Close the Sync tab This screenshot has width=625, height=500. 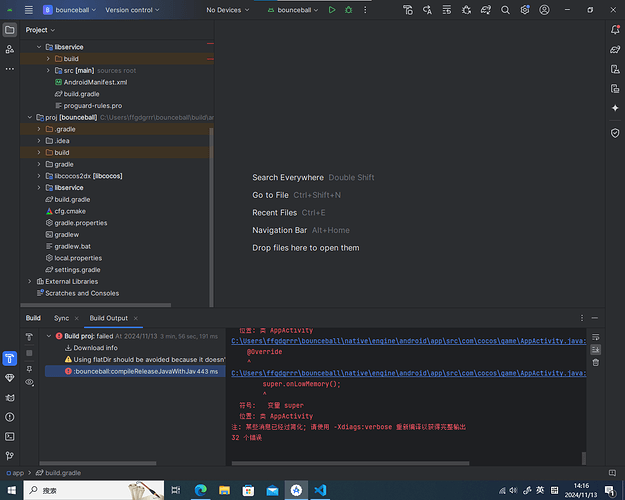pos(77,318)
